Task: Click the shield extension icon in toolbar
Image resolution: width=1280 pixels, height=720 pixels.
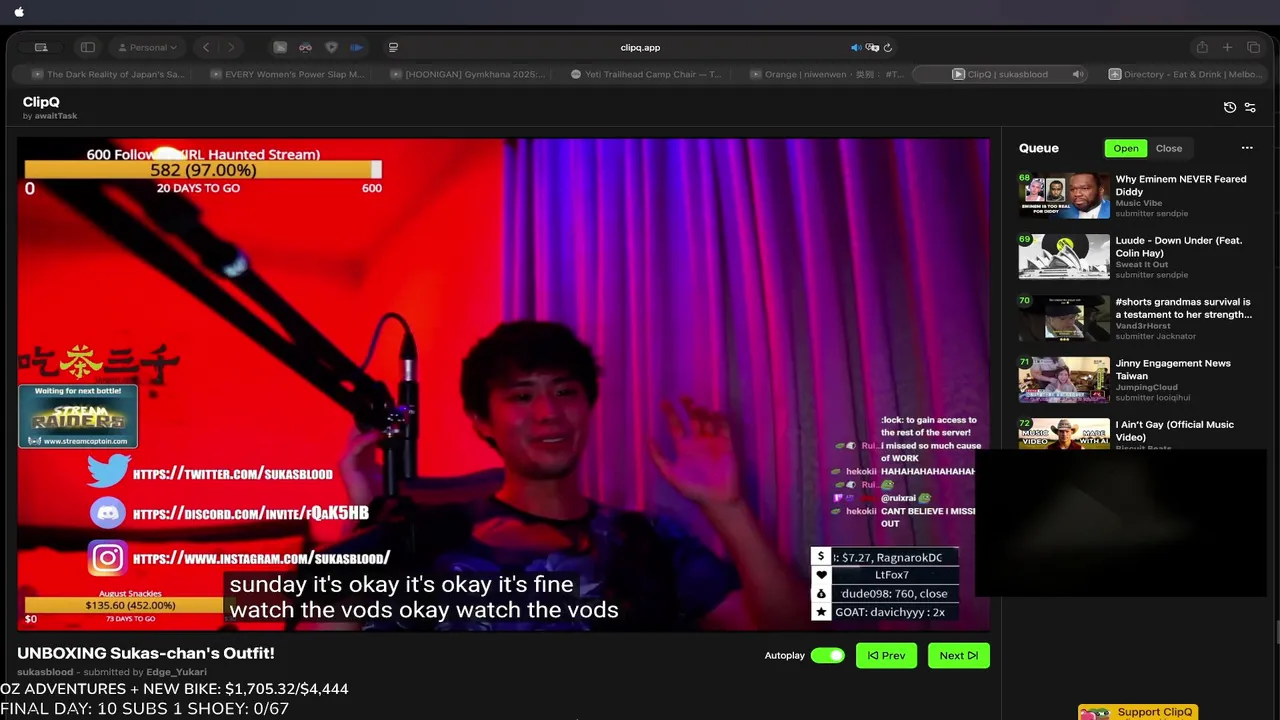Action: click(331, 47)
